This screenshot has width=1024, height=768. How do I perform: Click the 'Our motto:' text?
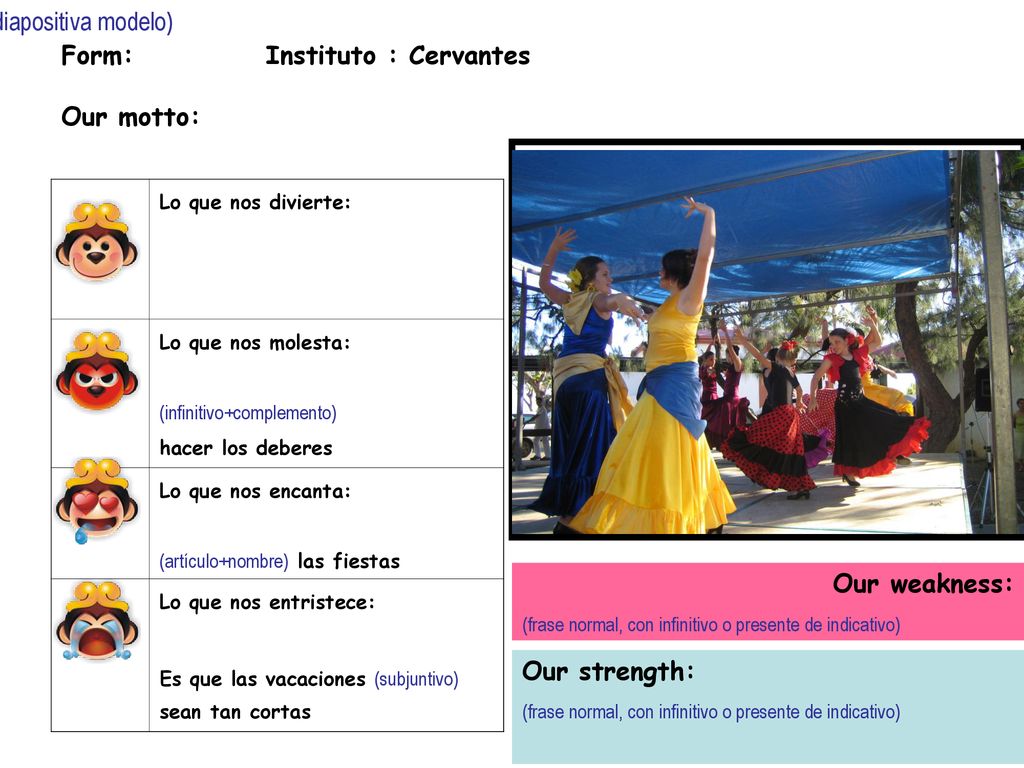tap(130, 118)
